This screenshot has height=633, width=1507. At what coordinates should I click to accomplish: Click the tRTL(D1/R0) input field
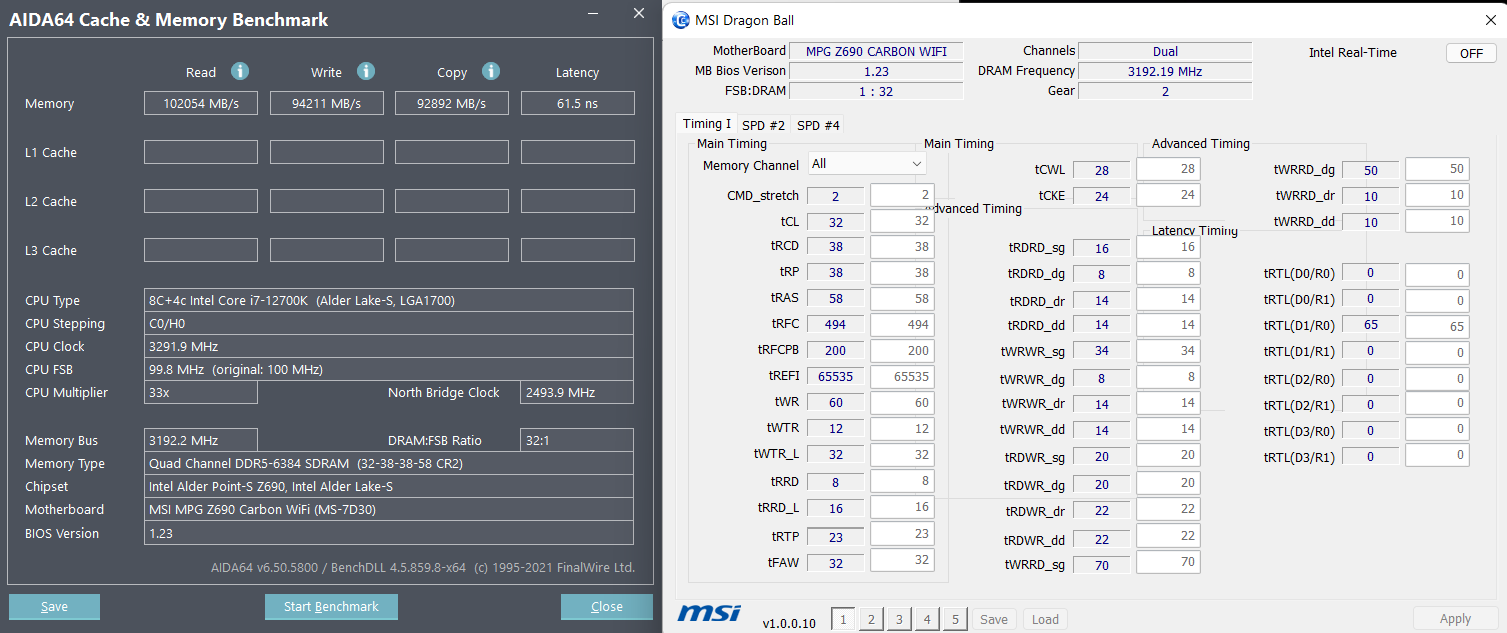(1437, 326)
